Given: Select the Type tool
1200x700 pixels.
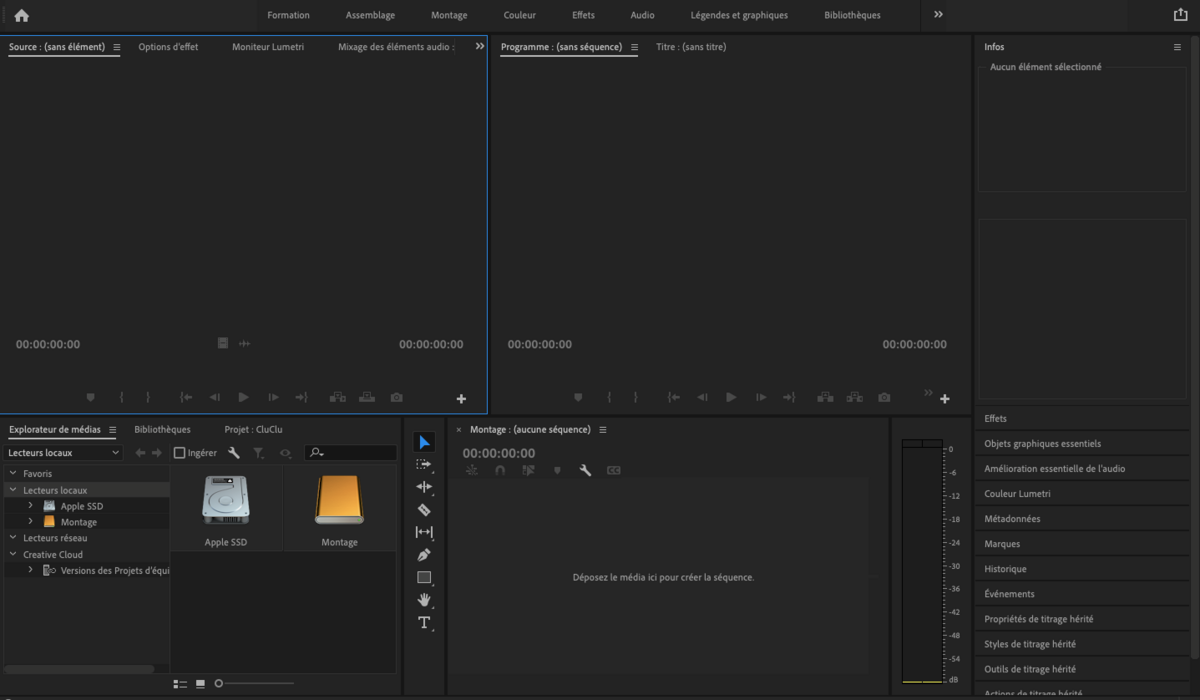Looking at the screenshot, I should pyautogui.click(x=424, y=622).
